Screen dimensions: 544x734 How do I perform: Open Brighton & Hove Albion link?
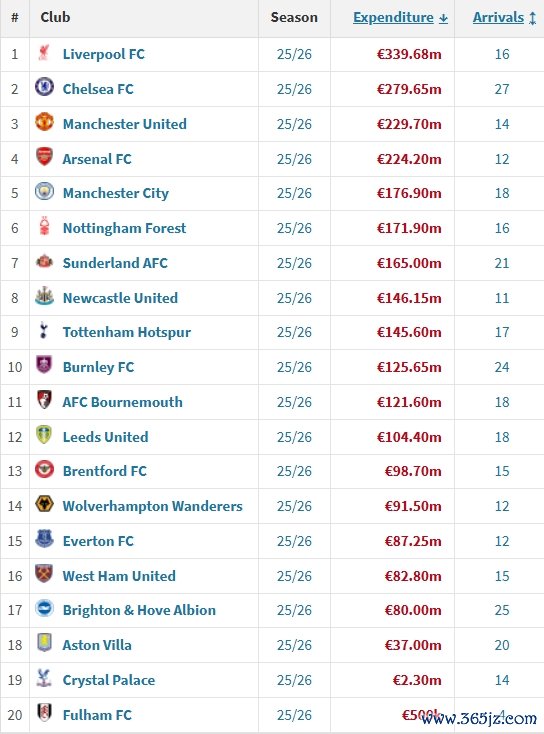139,610
